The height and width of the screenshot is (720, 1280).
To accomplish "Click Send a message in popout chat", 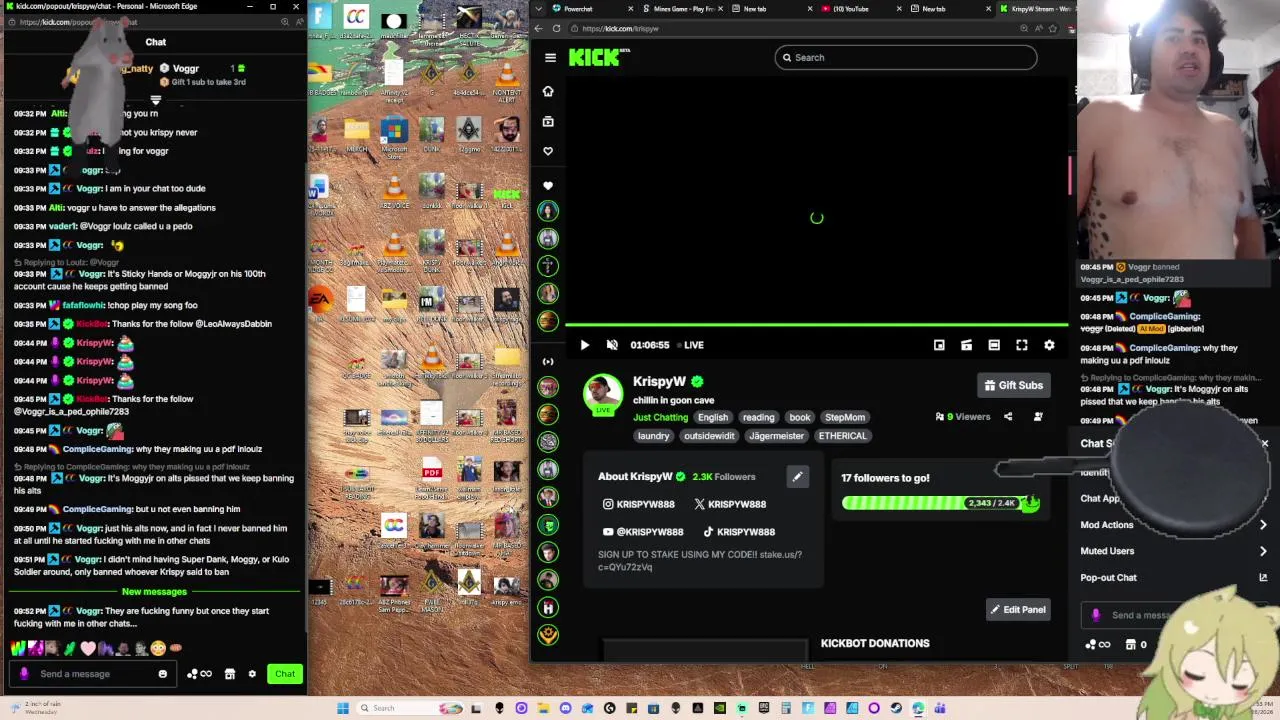I will pyautogui.click(x=90, y=674).
